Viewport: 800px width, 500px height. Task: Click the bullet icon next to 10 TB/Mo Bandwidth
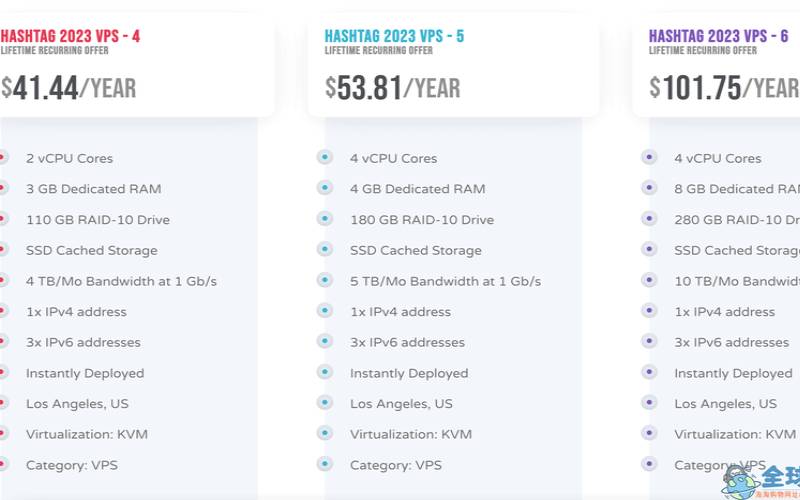tap(648, 281)
